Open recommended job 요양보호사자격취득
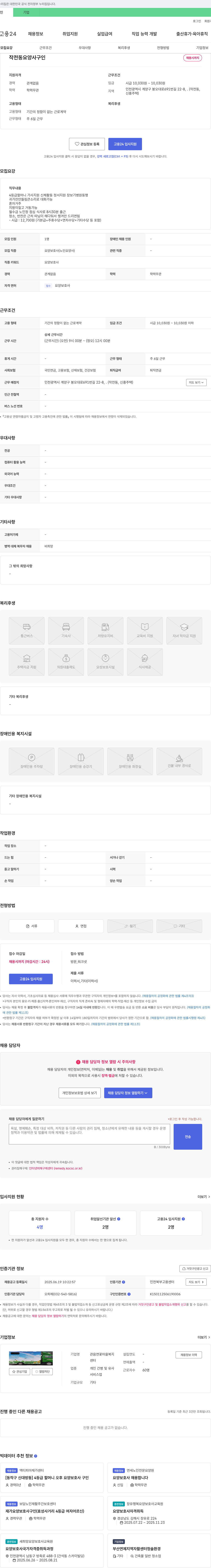This screenshot has height=1568, width=211. click(x=128, y=1511)
